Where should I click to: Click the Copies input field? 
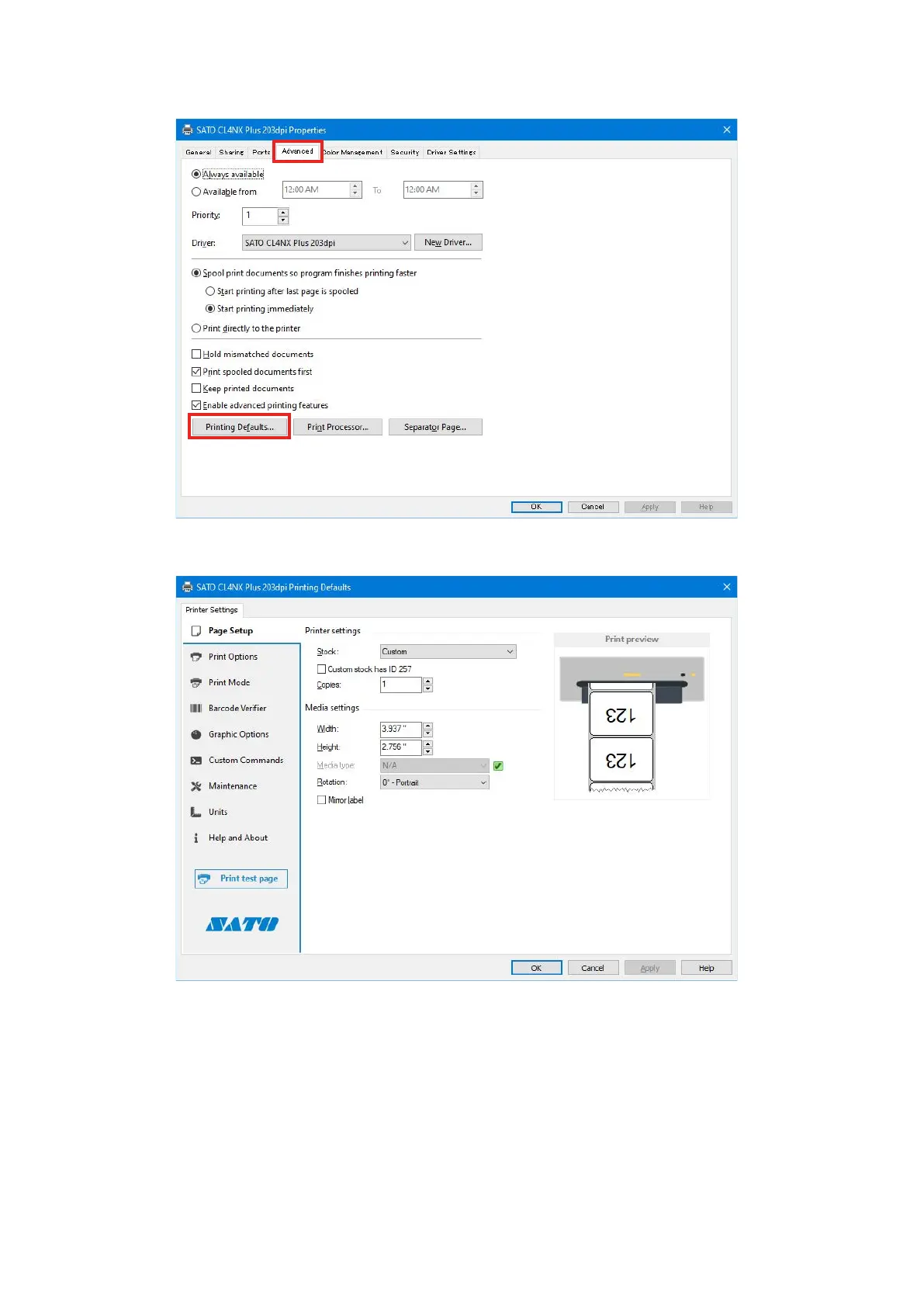[x=401, y=685]
